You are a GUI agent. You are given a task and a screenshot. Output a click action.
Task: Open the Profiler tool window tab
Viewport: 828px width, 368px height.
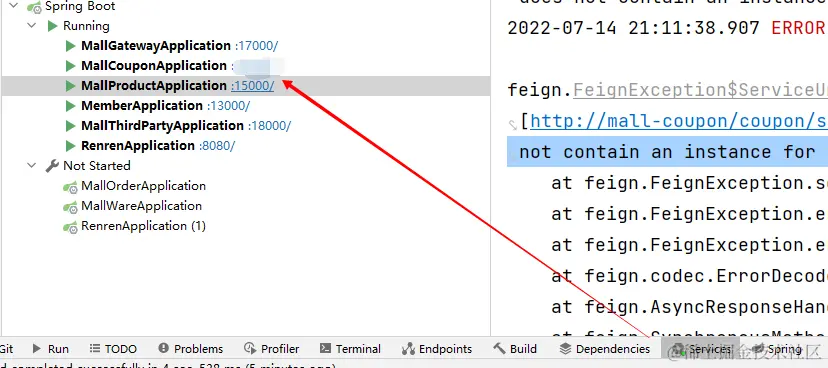[271, 349]
